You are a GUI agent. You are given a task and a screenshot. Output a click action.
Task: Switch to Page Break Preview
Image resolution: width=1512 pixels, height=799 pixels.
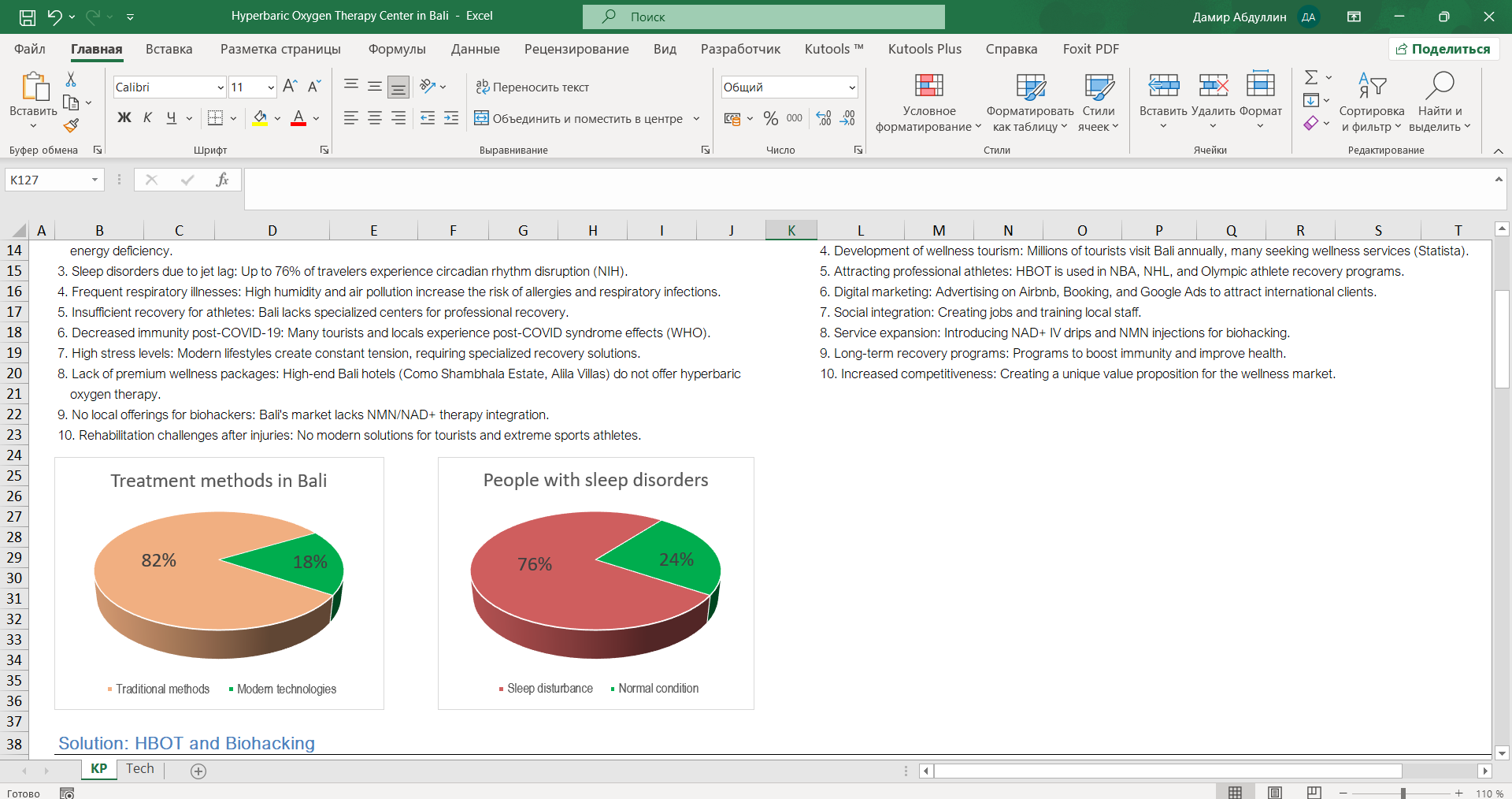coord(1314,793)
